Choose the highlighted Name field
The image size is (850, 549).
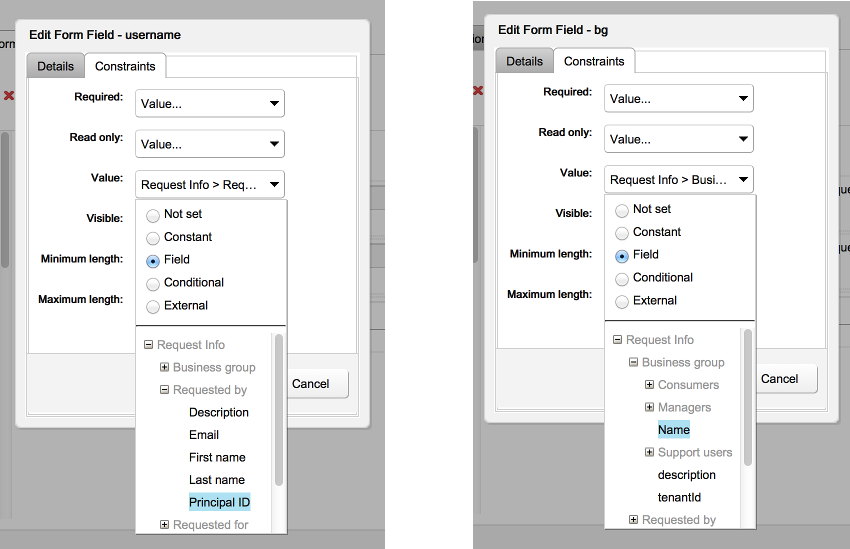[x=674, y=430]
